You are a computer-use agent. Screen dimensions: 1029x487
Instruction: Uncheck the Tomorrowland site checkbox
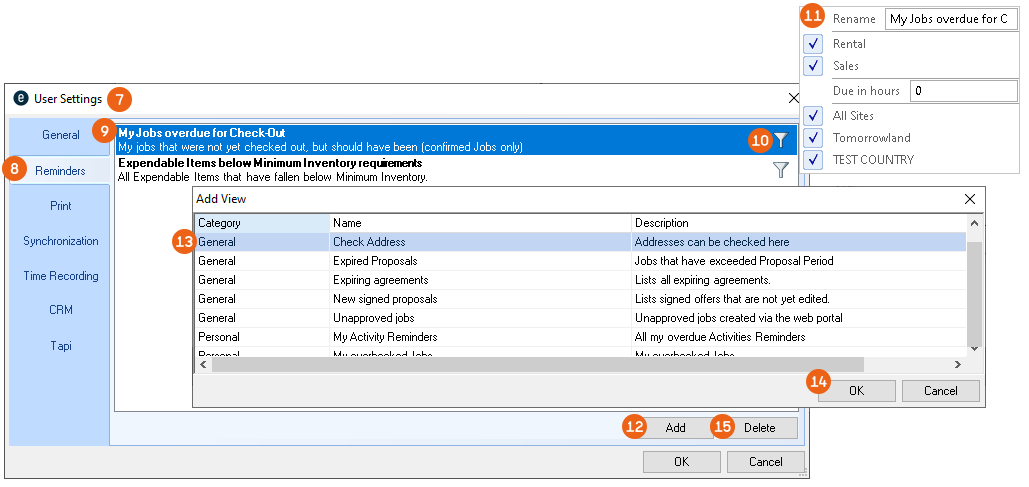point(813,138)
